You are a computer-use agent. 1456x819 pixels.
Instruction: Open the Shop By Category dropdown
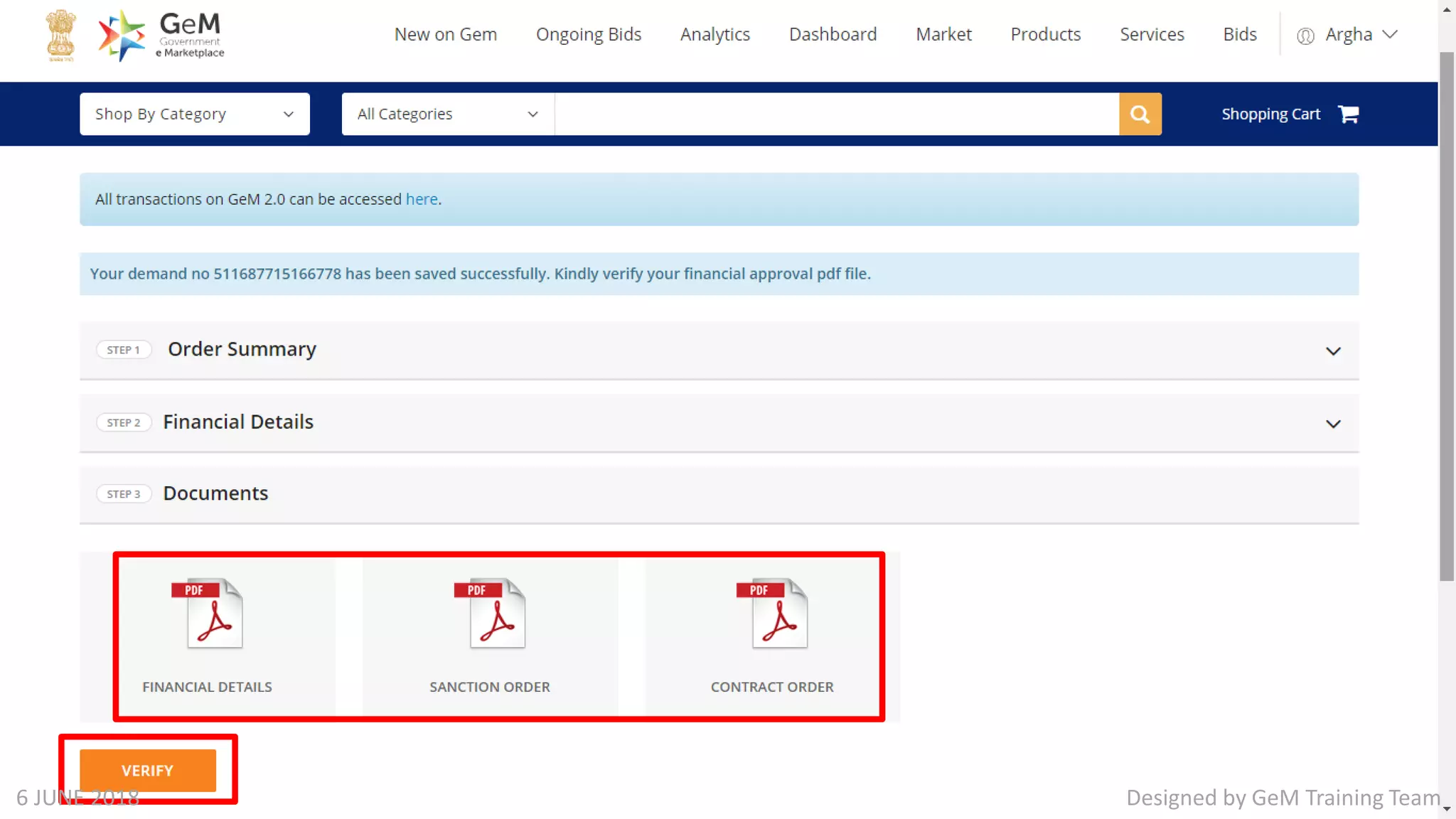point(194,114)
